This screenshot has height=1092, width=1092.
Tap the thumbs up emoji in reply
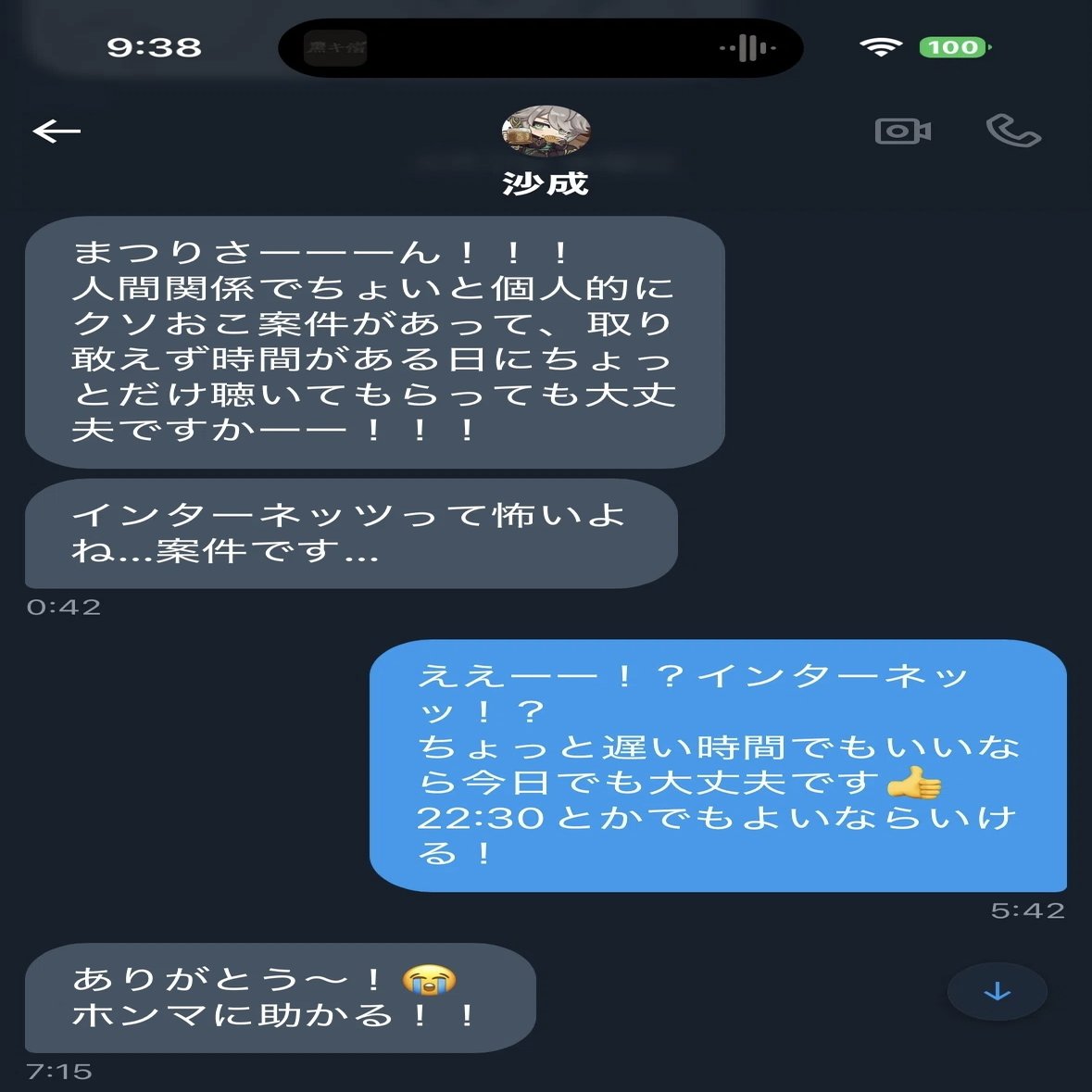pos(913,783)
